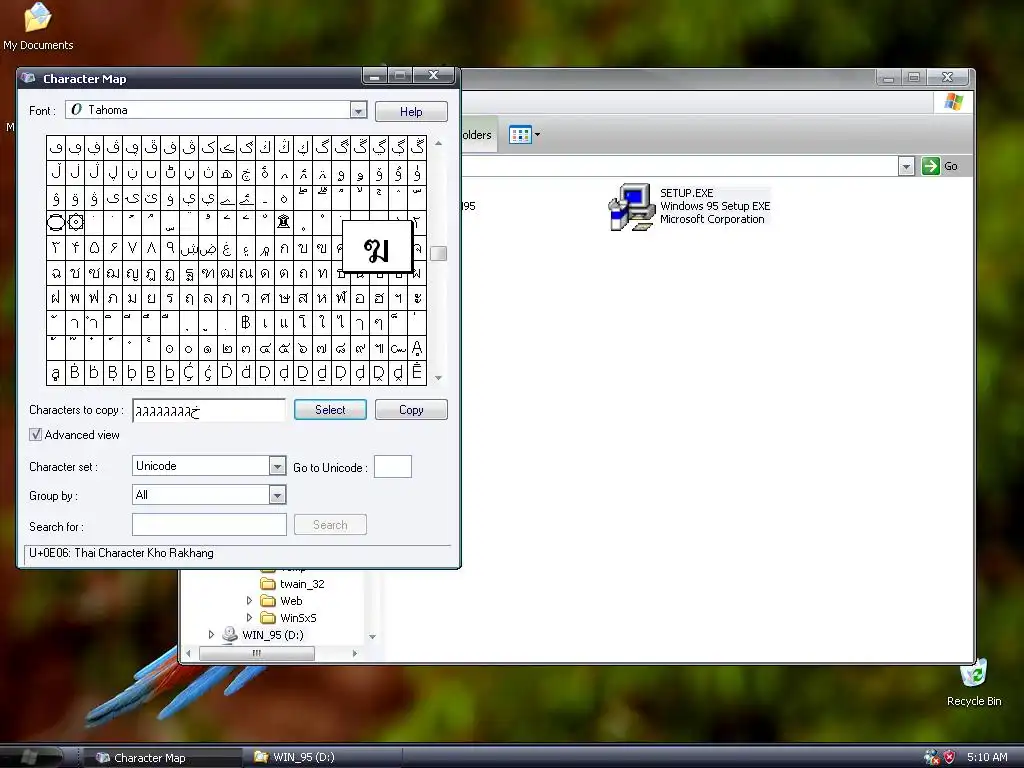Screen dimensions: 1024x768
Task: Click the Views toolbar icon in Explorer
Action: (x=520, y=135)
